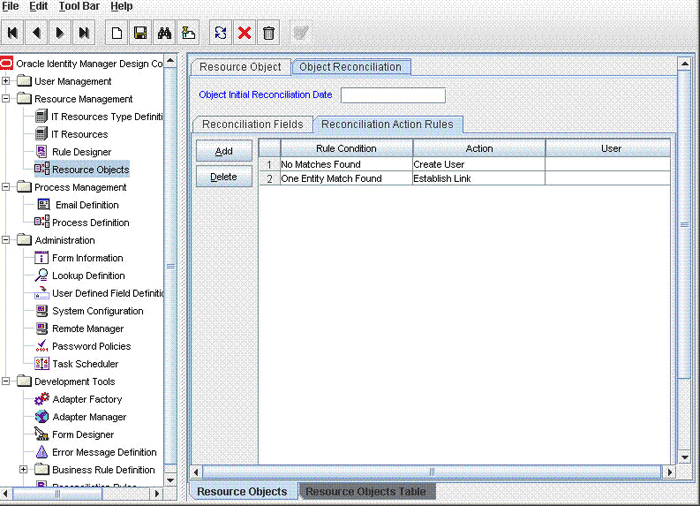
Task: Click the notes/prefill toolbar icon next to binoculars
Action: 188,33
